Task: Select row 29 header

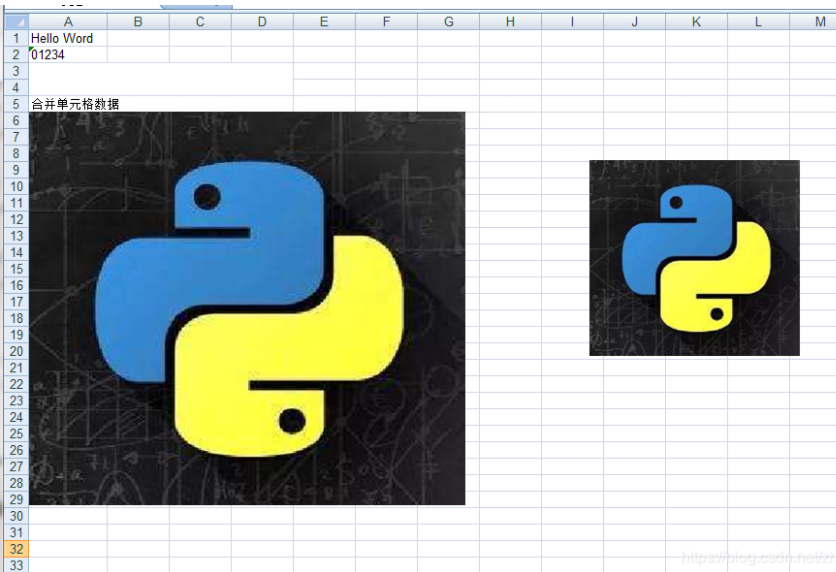Action: (17, 500)
